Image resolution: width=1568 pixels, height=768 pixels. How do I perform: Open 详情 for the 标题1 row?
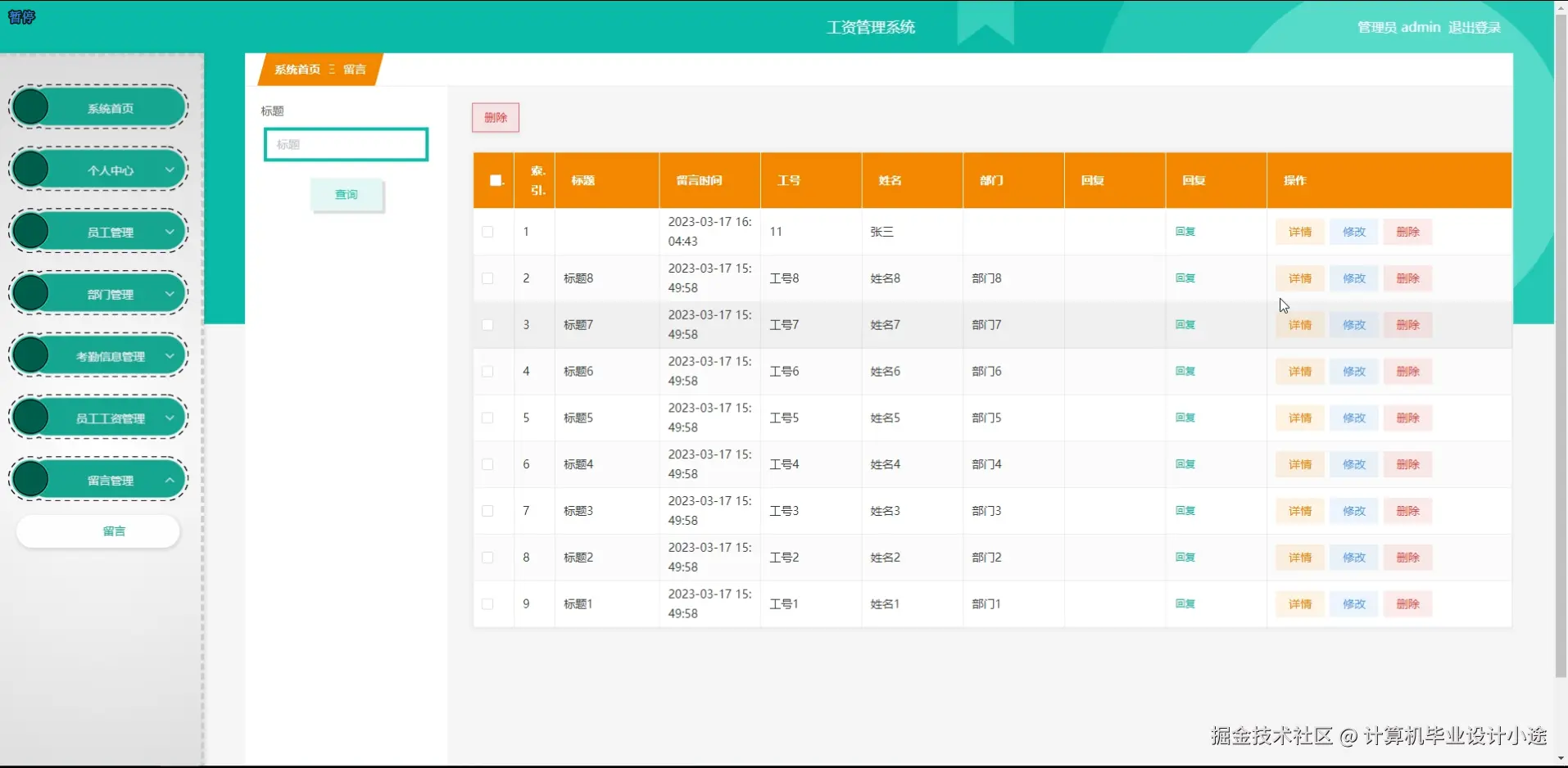1300,604
